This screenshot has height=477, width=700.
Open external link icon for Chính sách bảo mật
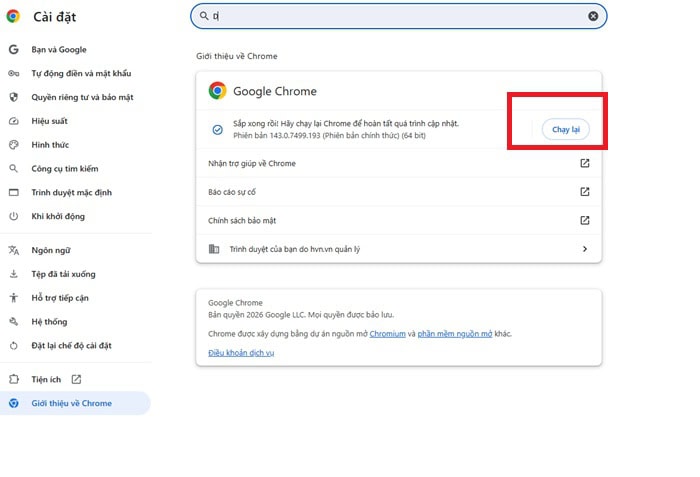click(x=584, y=220)
